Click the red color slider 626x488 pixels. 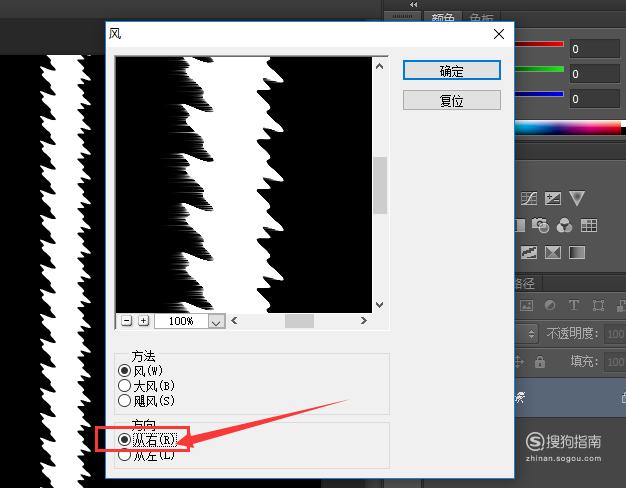pyautogui.click(x=539, y=44)
